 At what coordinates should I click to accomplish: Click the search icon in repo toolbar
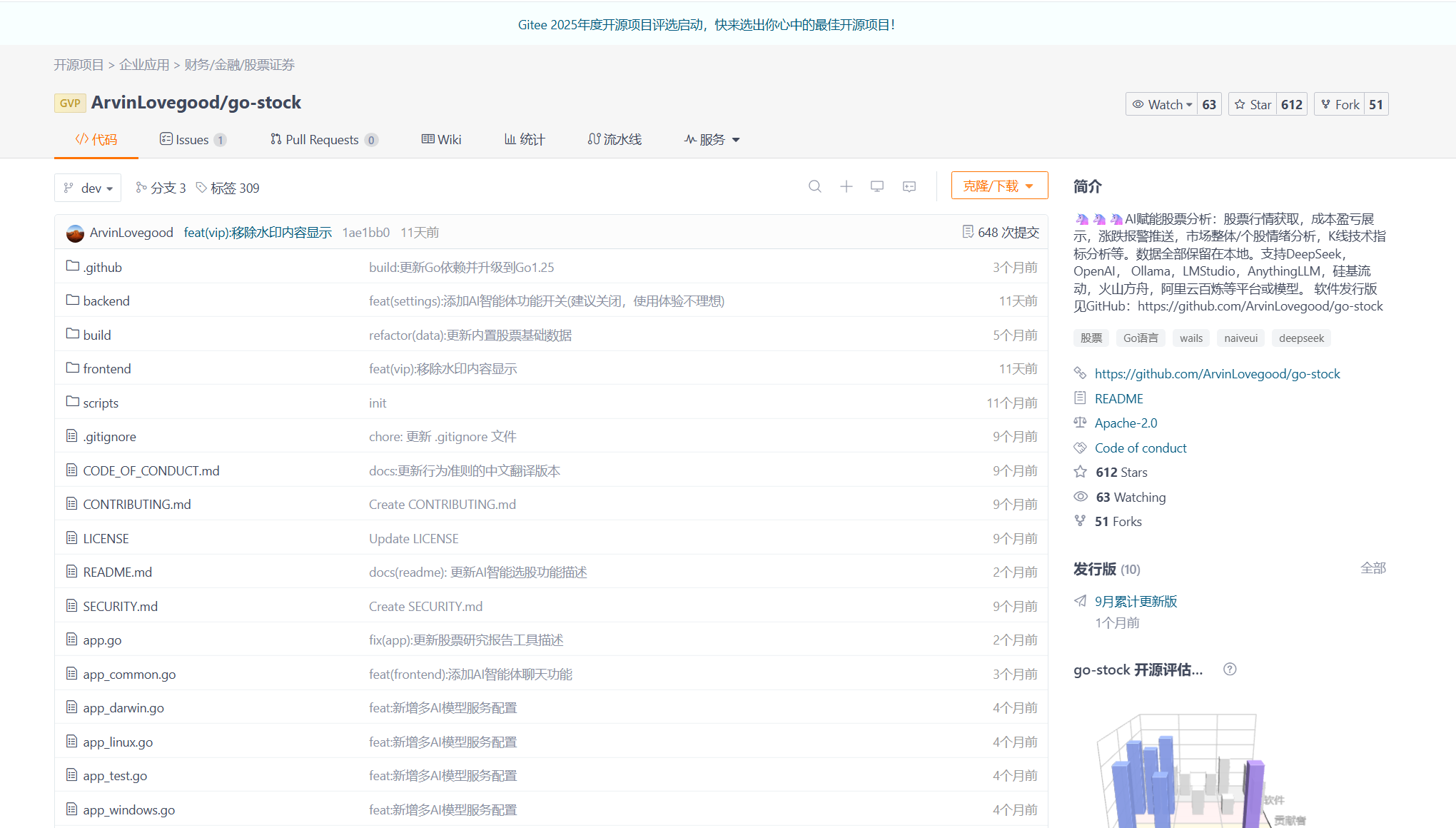tap(814, 186)
